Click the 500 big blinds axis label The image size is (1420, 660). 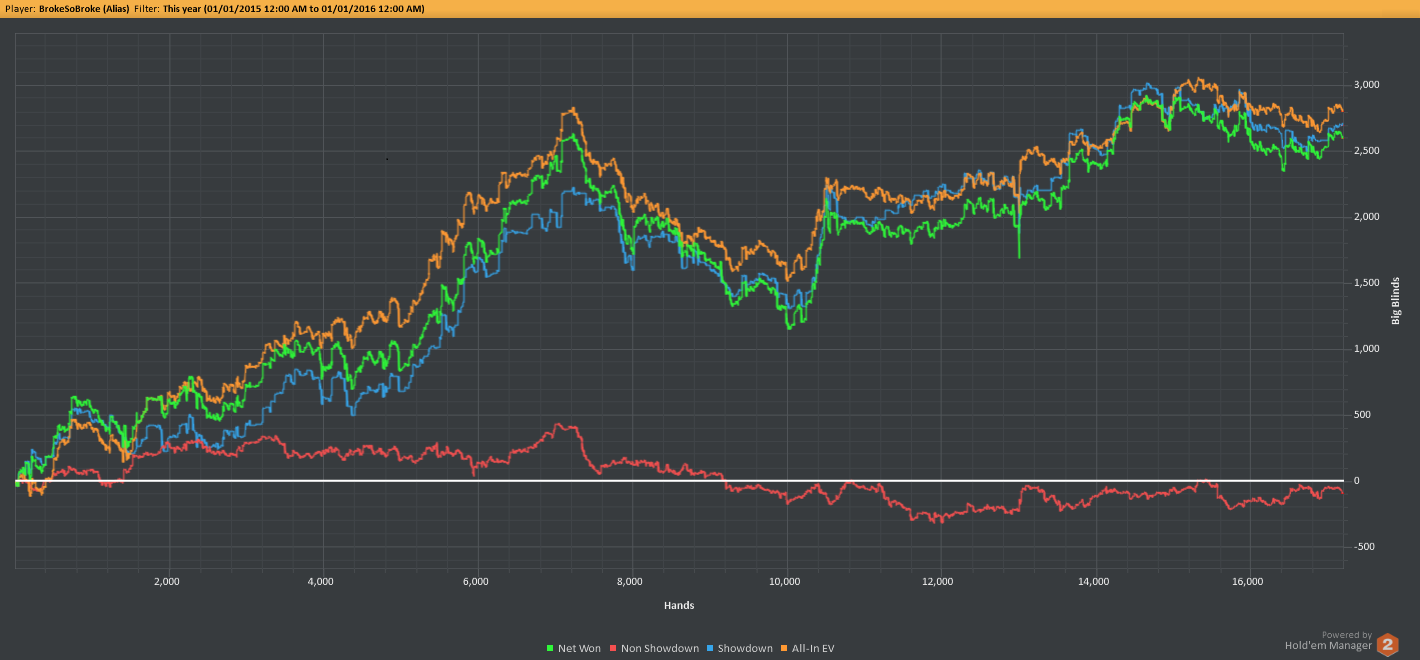(x=1362, y=415)
